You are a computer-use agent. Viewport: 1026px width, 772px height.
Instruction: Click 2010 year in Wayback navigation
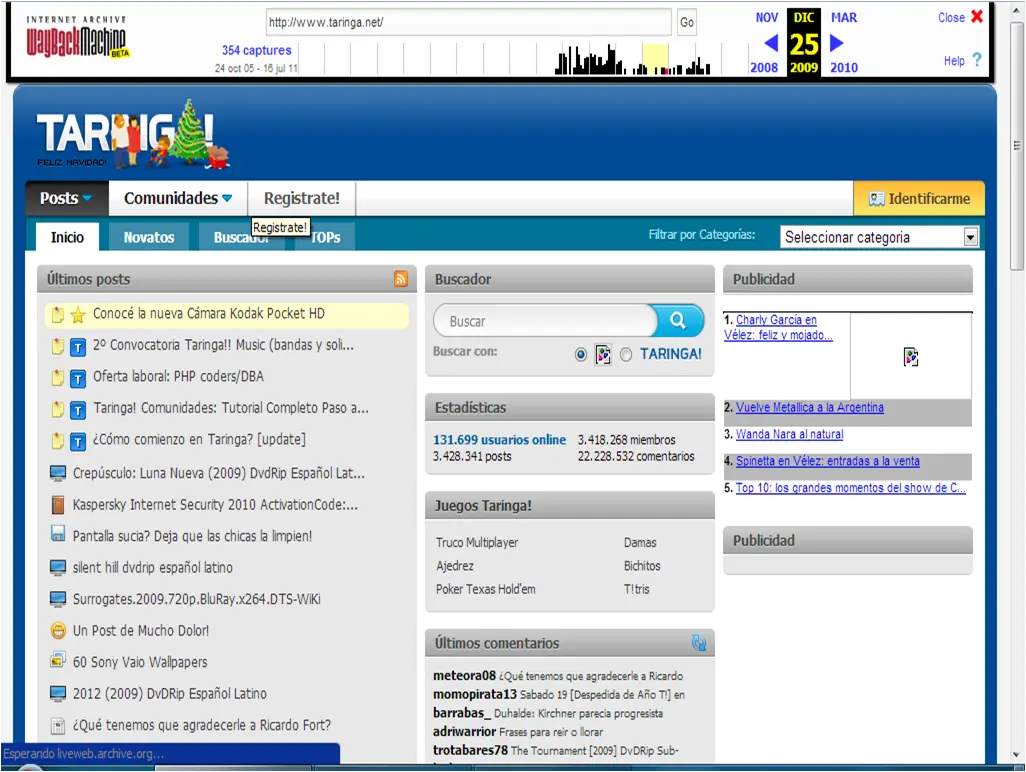tap(843, 67)
